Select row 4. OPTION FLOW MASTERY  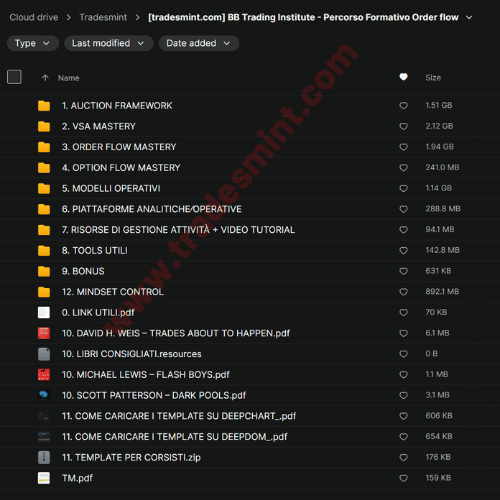pyautogui.click(x=250, y=168)
